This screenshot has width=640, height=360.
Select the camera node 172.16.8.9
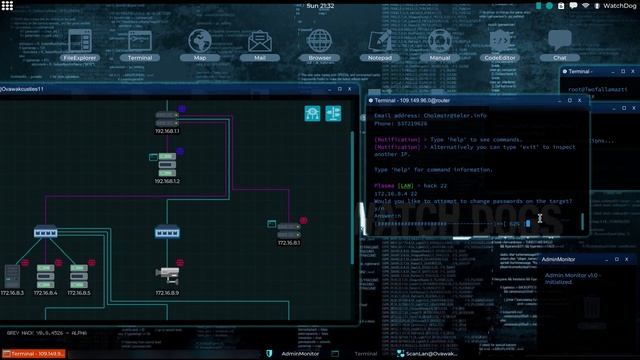pos(167,276)
